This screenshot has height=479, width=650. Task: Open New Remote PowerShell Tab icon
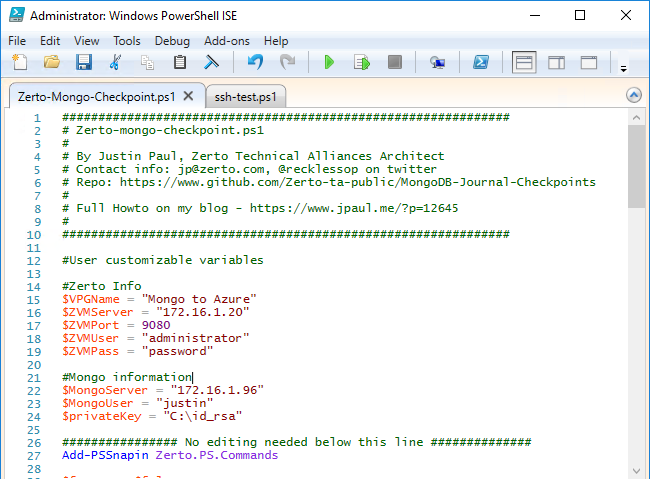(437, 63)
